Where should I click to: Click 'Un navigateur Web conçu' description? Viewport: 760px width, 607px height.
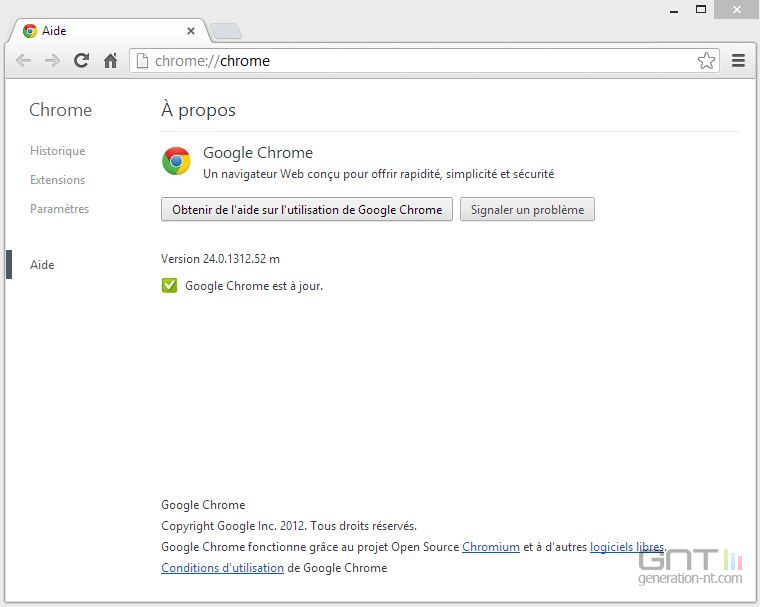(x=378, y=174)
